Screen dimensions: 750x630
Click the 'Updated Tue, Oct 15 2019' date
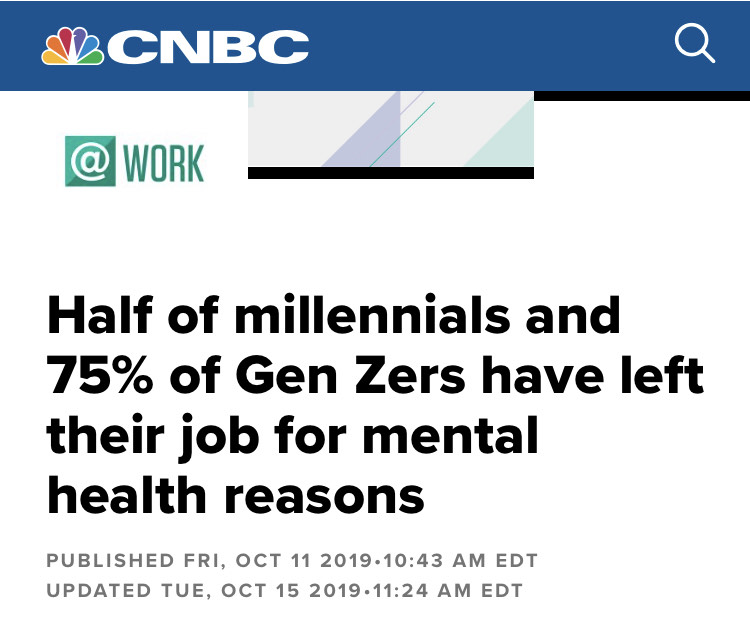click(x=204, y=591)
